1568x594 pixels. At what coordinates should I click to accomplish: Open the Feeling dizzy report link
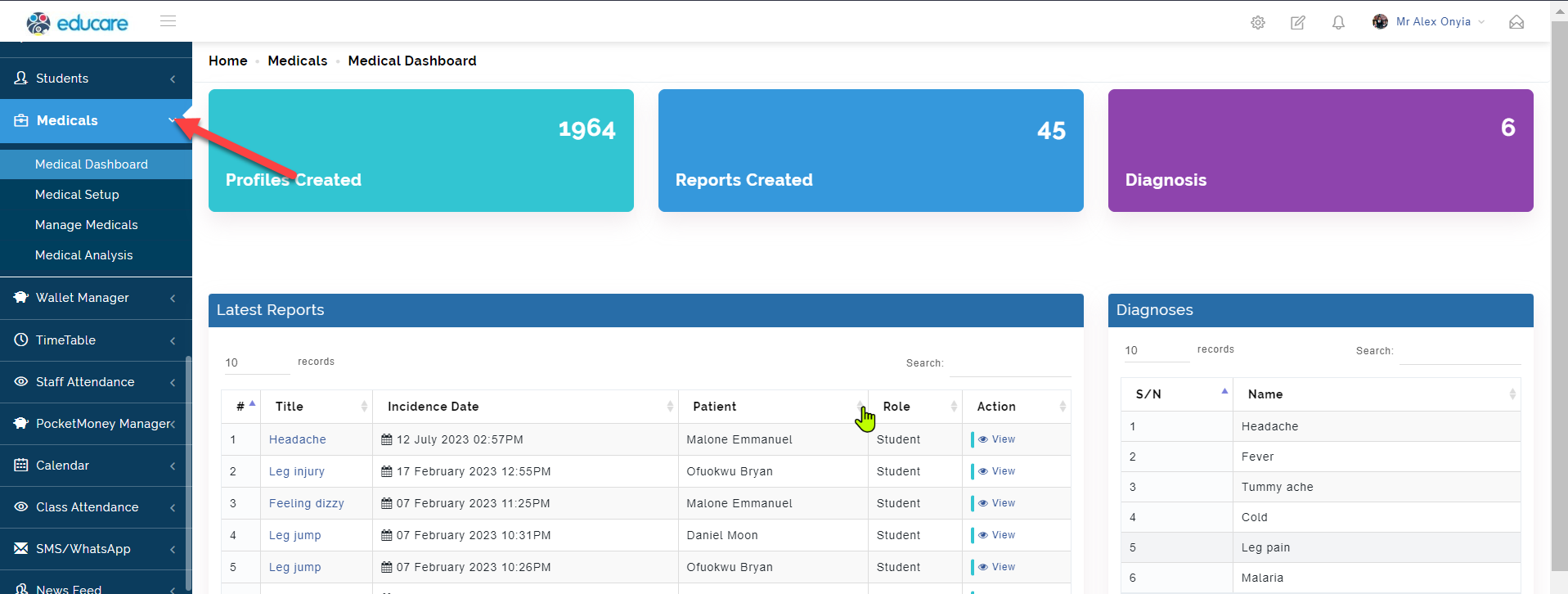307,503
